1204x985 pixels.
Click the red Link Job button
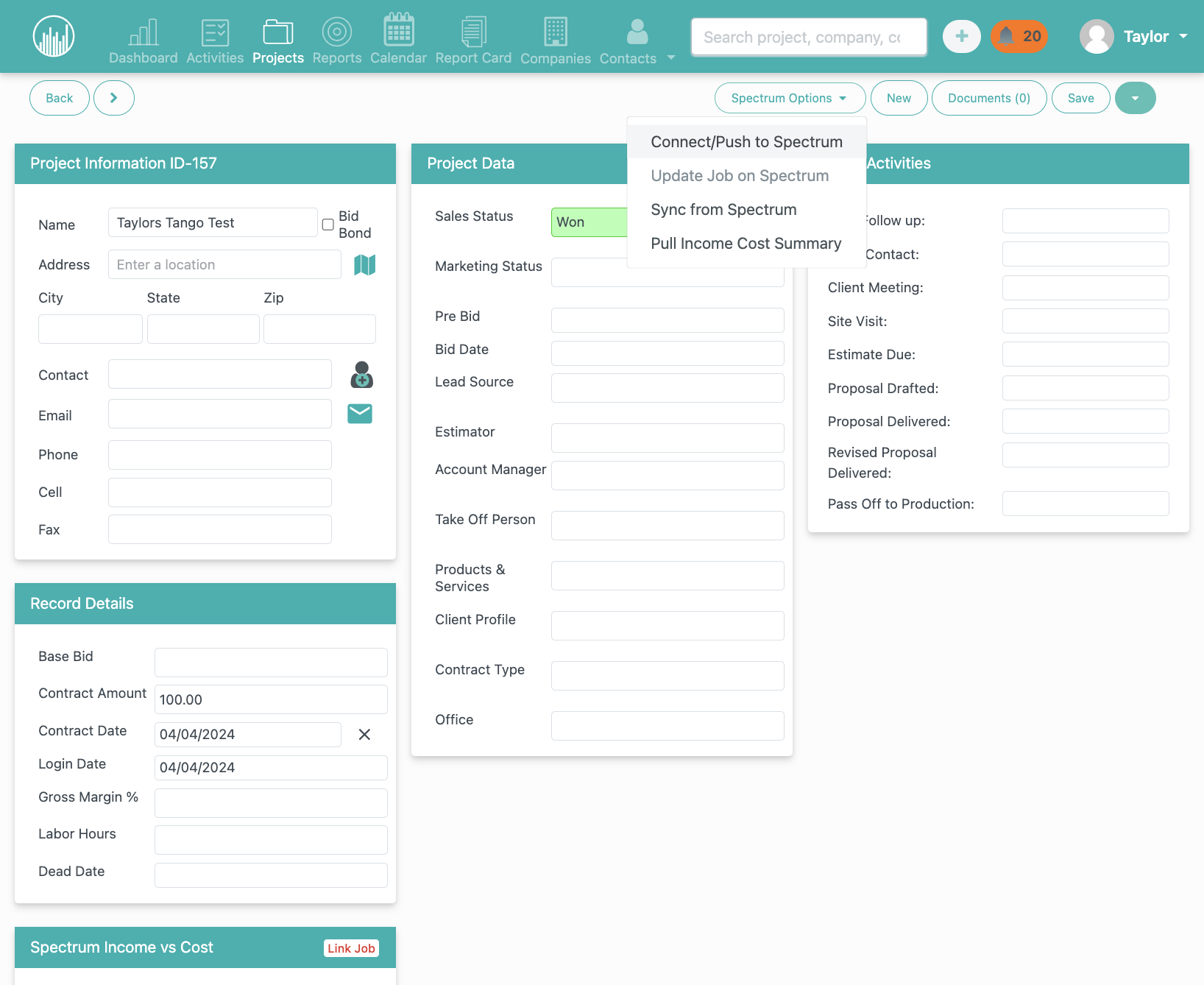(351, 948)
